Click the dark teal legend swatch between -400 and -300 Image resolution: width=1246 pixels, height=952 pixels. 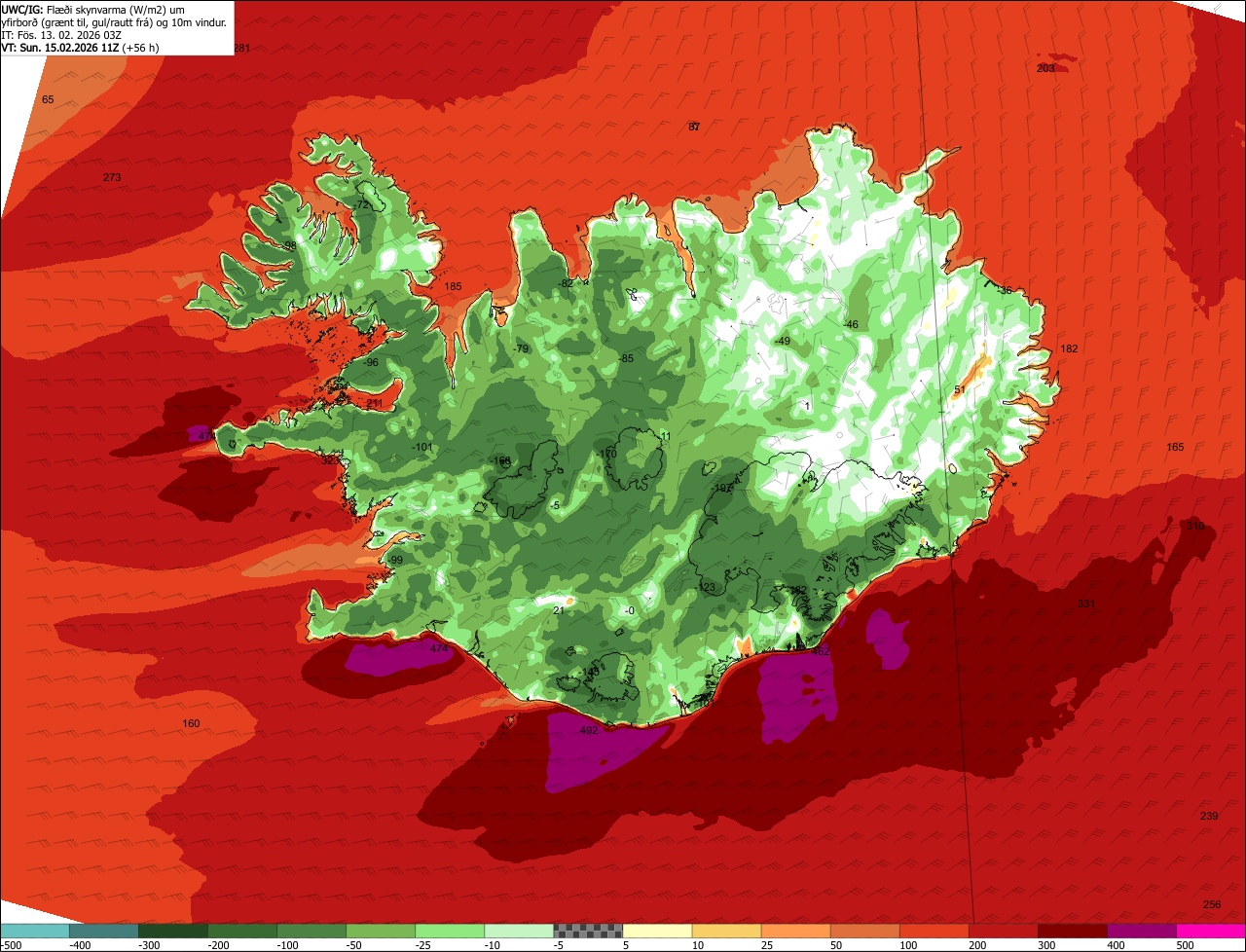click(x=103, y=931)
